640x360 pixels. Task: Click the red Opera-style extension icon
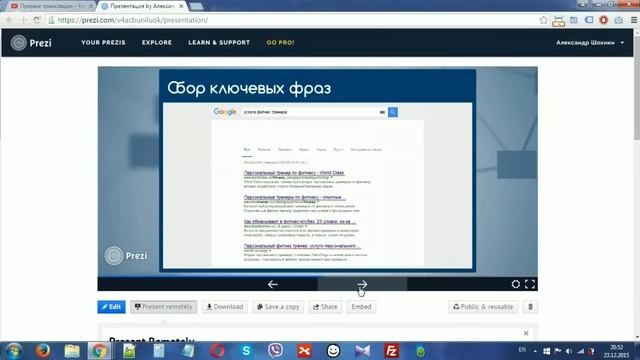[x=603, y=20]
